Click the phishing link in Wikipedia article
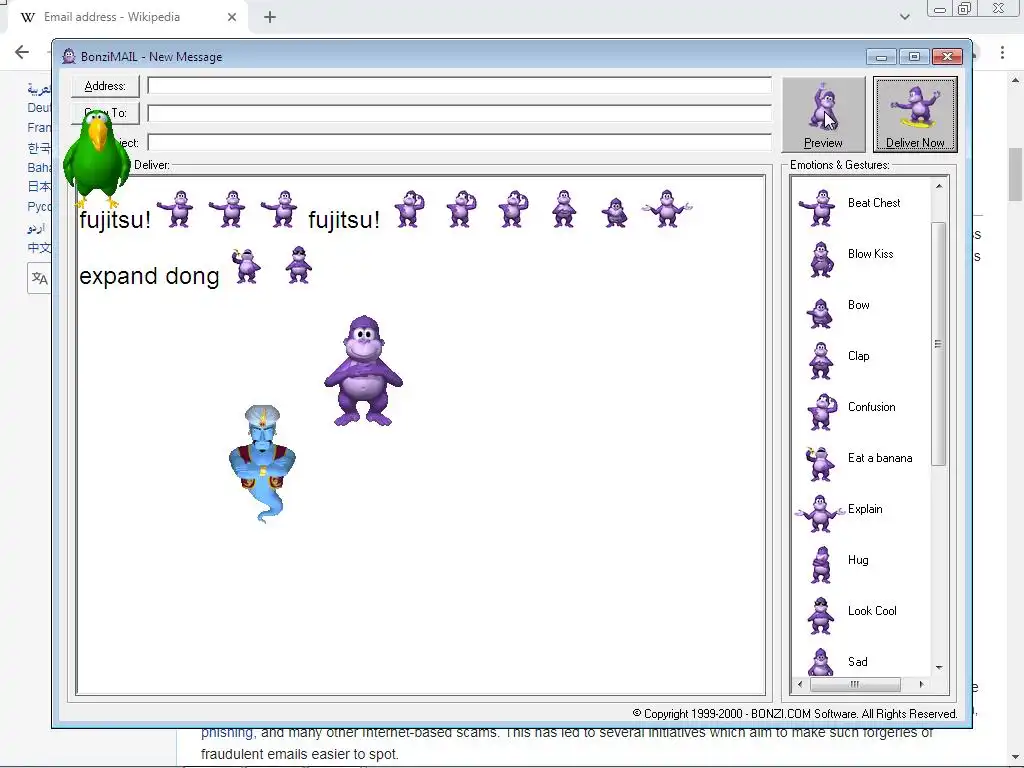 [226, 732]
